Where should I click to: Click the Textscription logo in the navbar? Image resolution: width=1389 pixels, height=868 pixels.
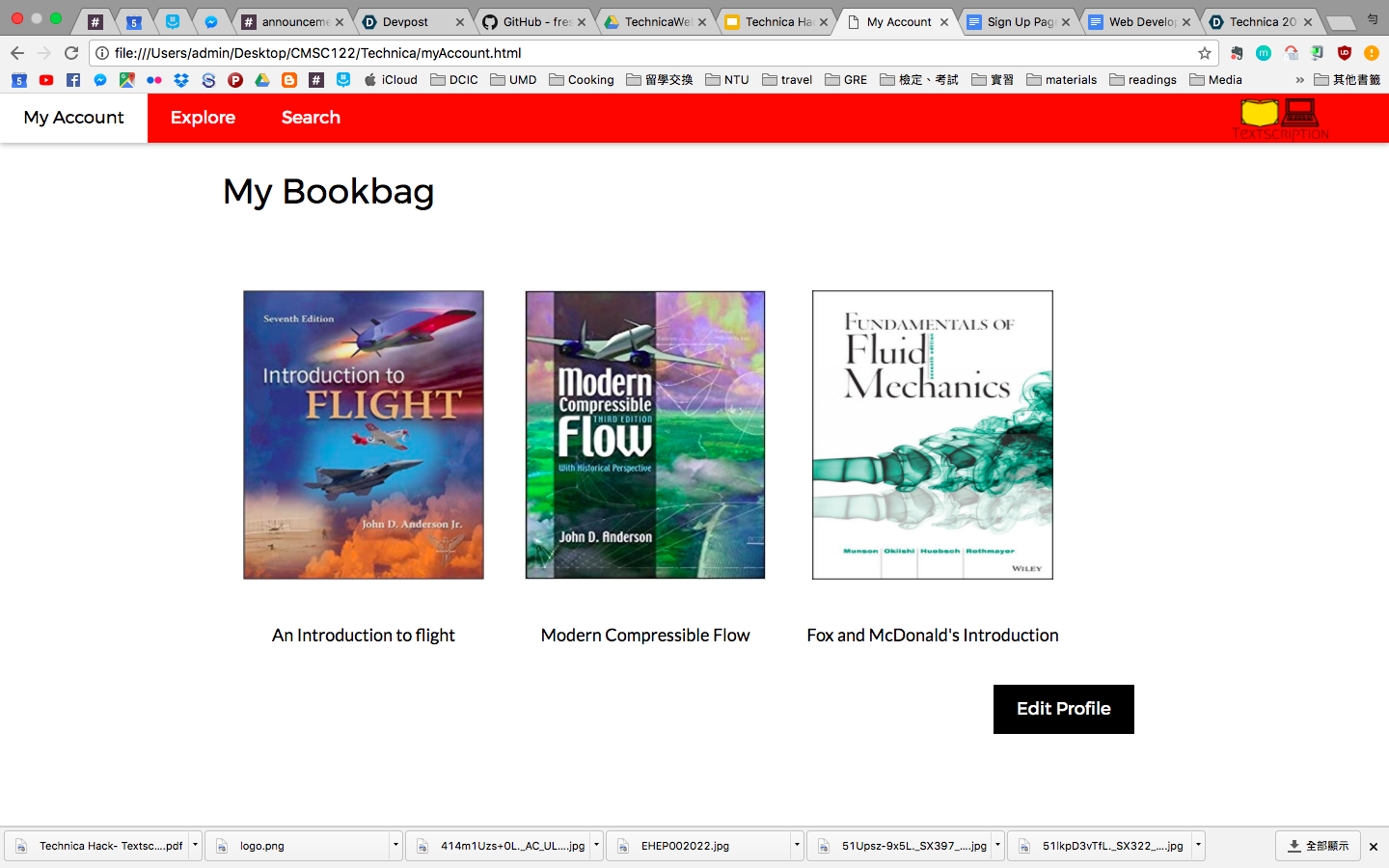click(1280, 119)
